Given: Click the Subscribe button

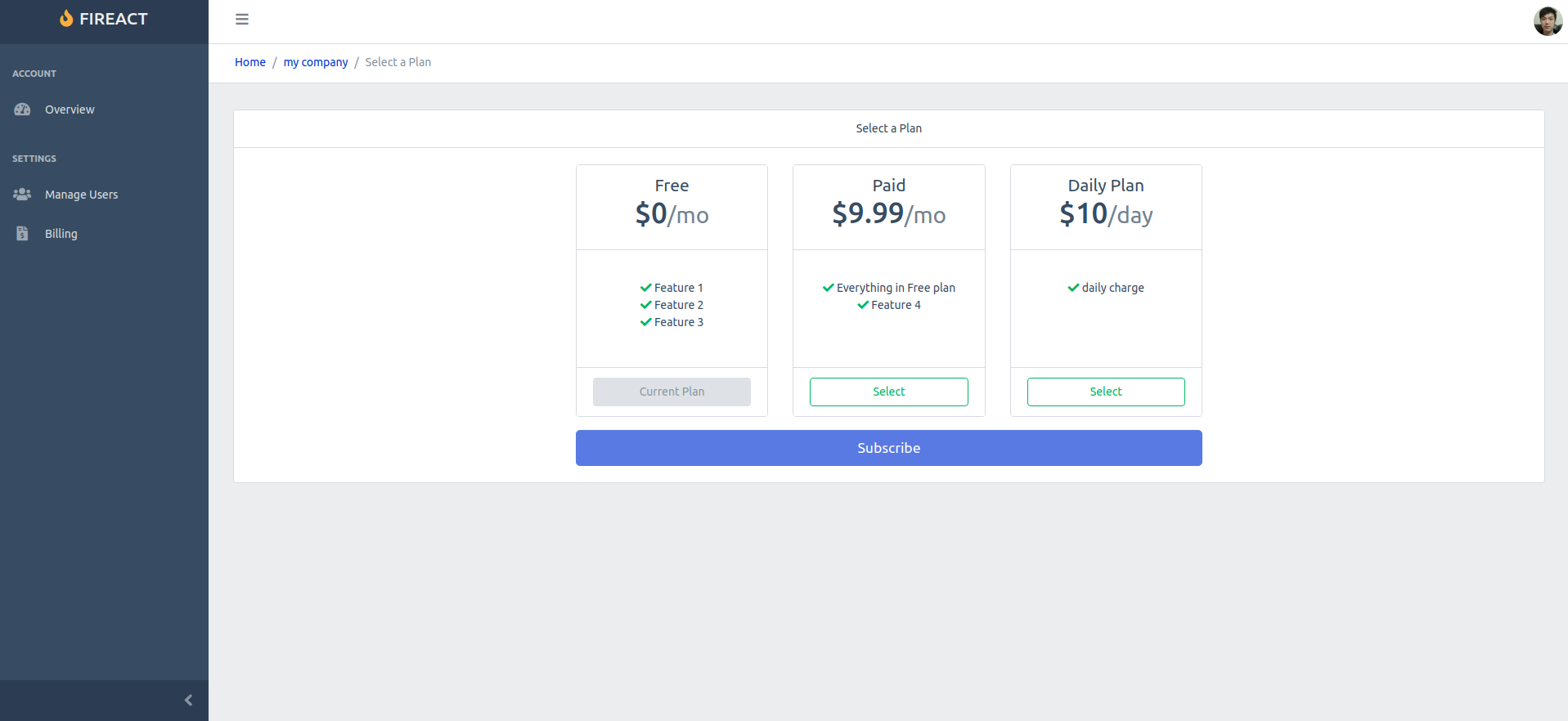Looking at the screenshot, I should pos(888,447).
